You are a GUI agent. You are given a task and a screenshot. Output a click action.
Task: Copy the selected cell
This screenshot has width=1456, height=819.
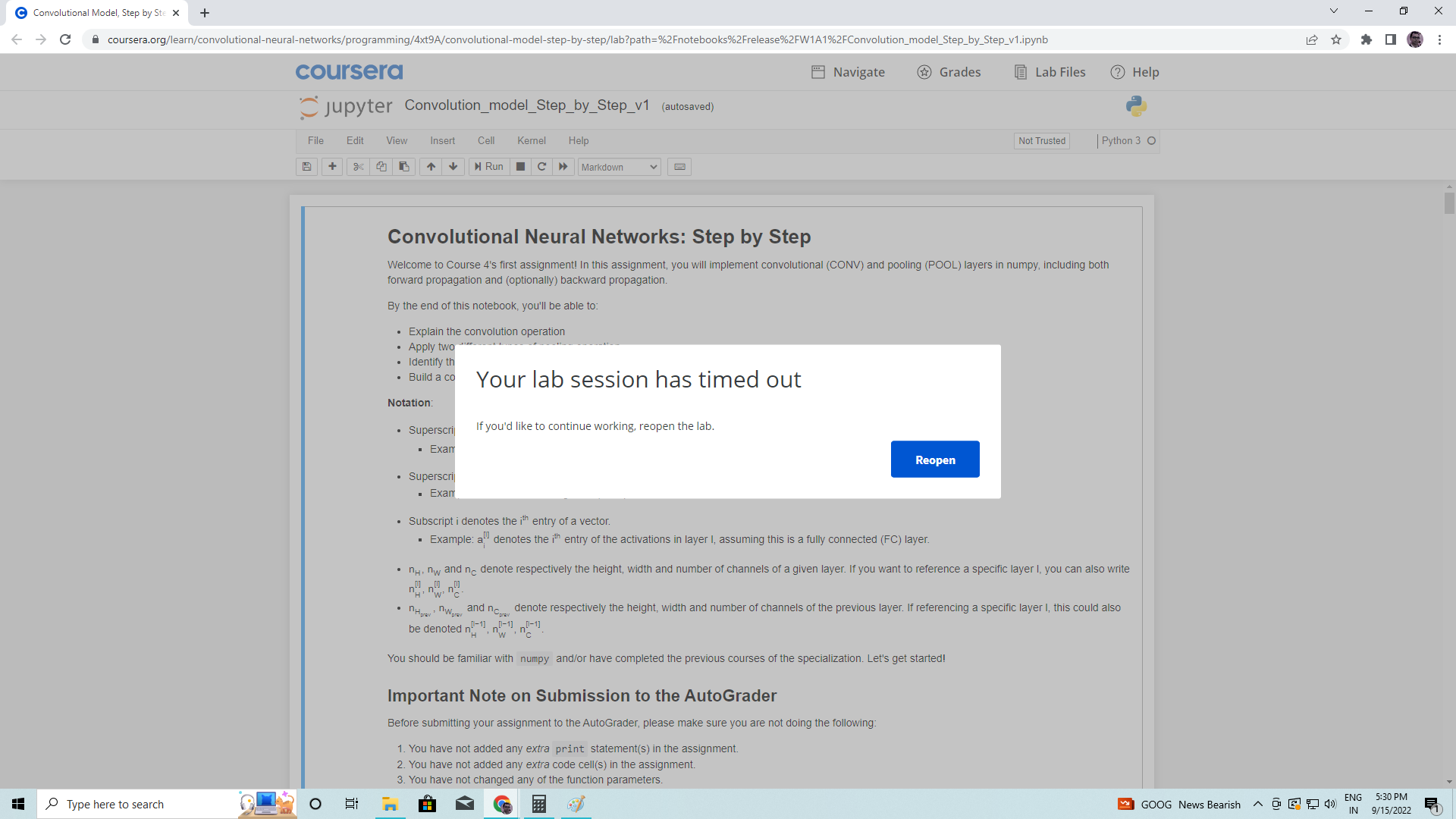(x=381, y=167)
